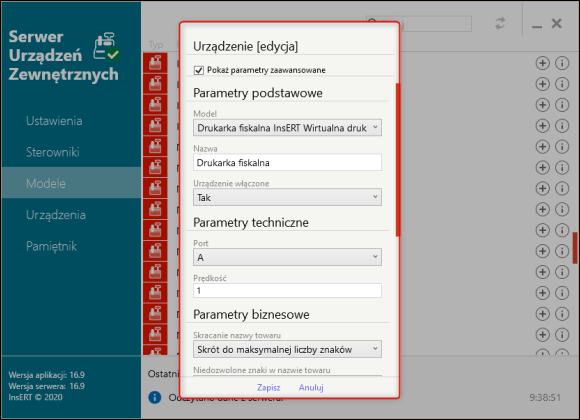
Task: Click the refresh arrows icon in header
Action: (x=500, y=24)
